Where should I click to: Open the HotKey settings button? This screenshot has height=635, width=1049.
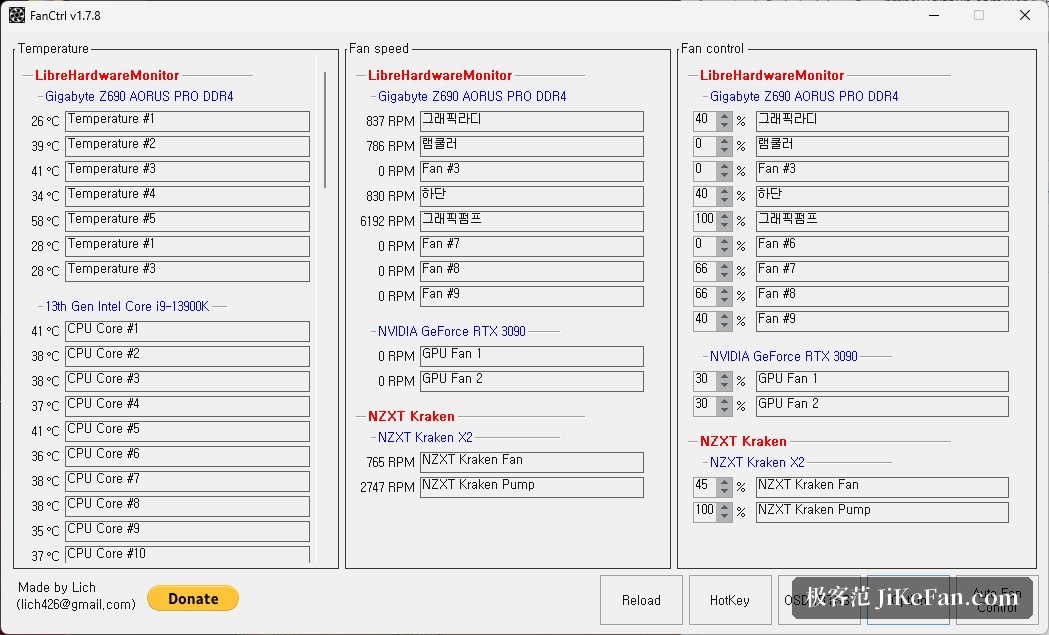[x=729, y=600]
